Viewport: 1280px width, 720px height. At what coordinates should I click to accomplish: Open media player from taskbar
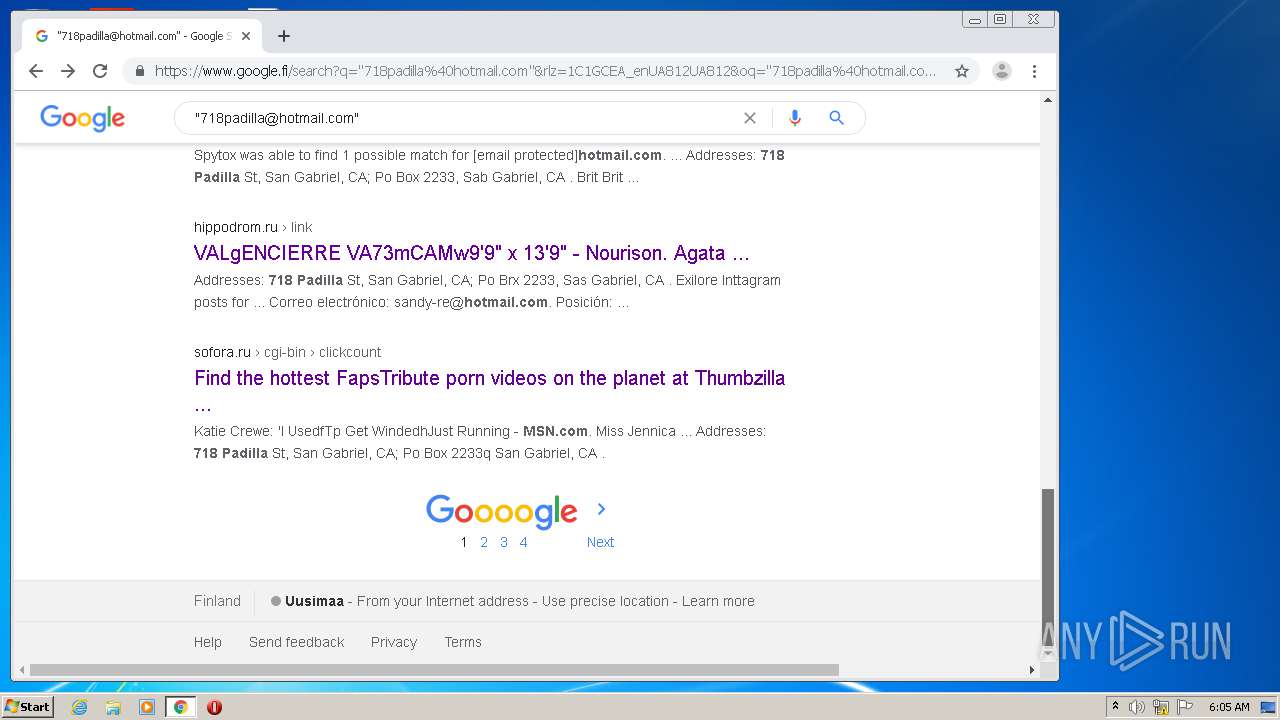[147, 707]
